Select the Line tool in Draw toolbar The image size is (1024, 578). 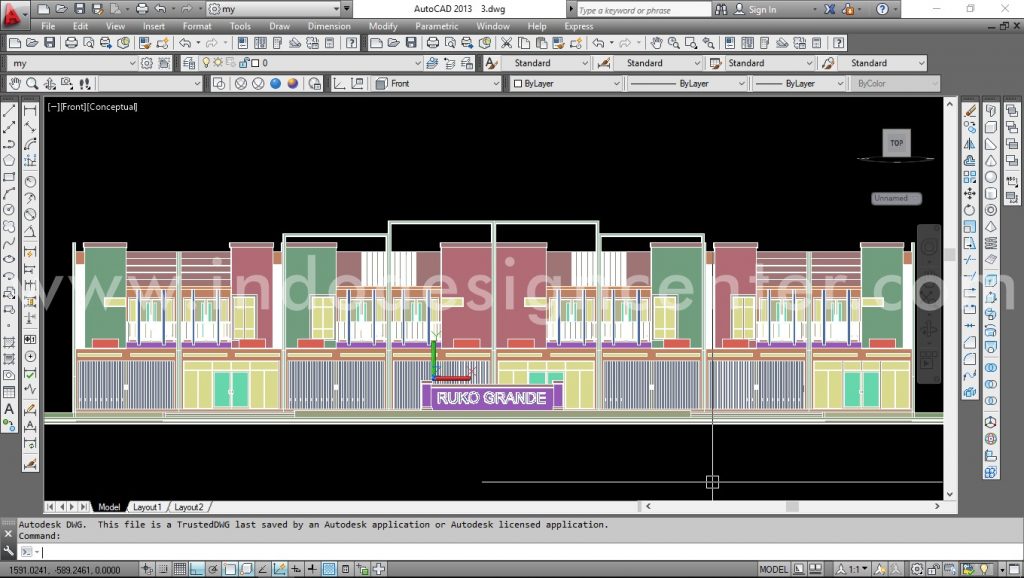click(9, 111)
